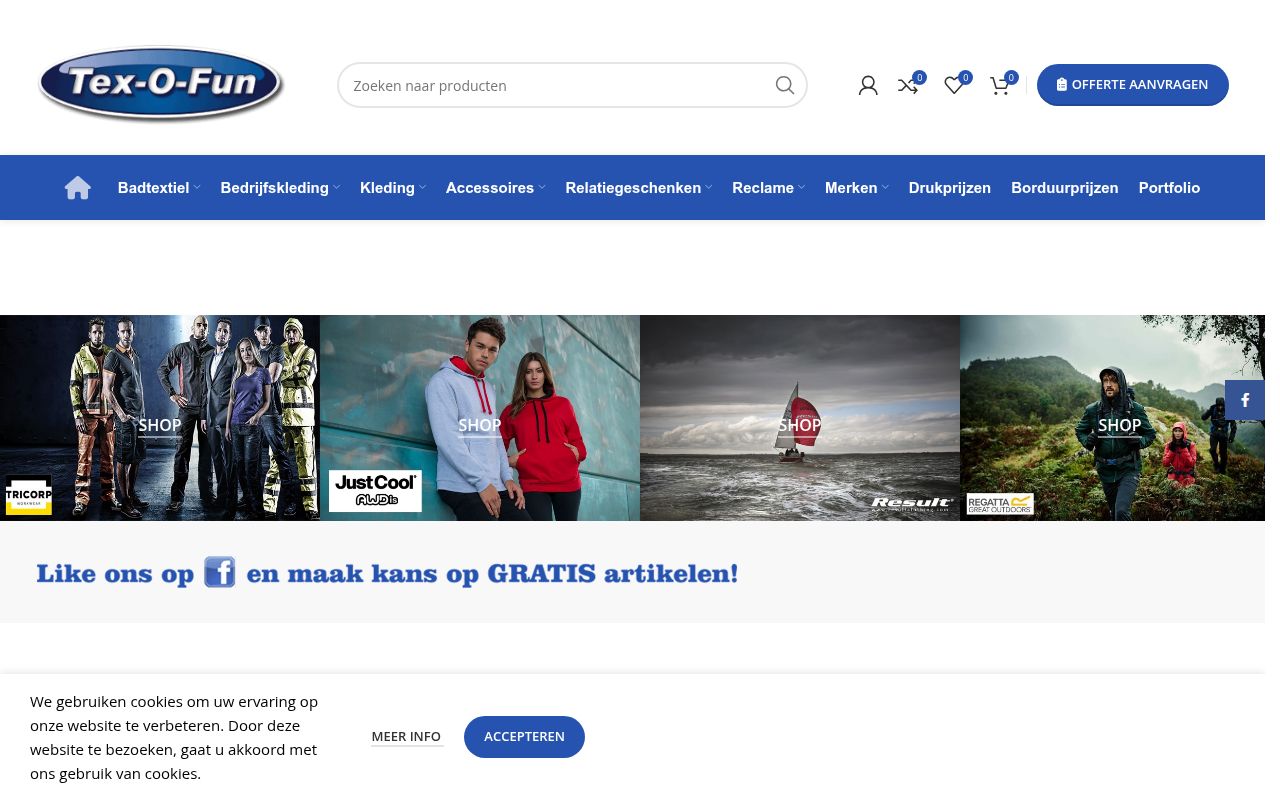1280x800 pixels.
Task: Request a quote with Offerte Aanvragen
Action: (1133, 85)
